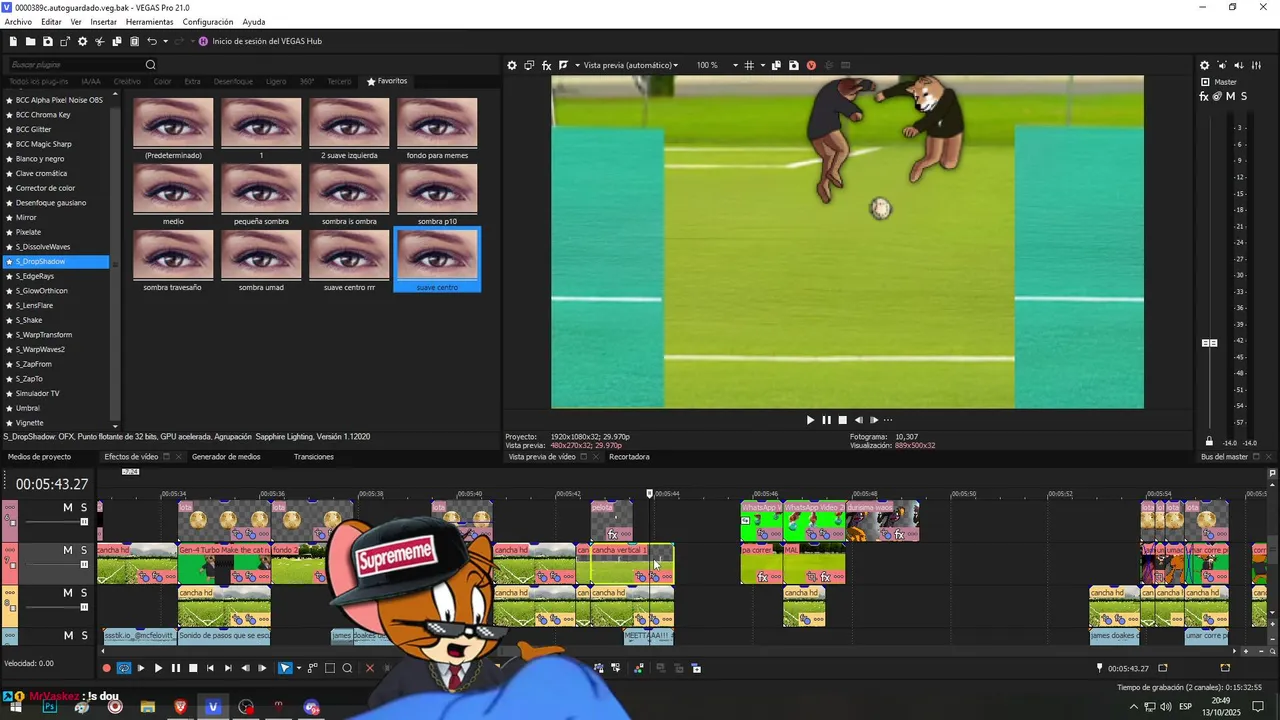Viewport: 1280px width, 720px height.
Task: Mute the bottom audio track
Action: pyautogui.click(x=68, y=636)
